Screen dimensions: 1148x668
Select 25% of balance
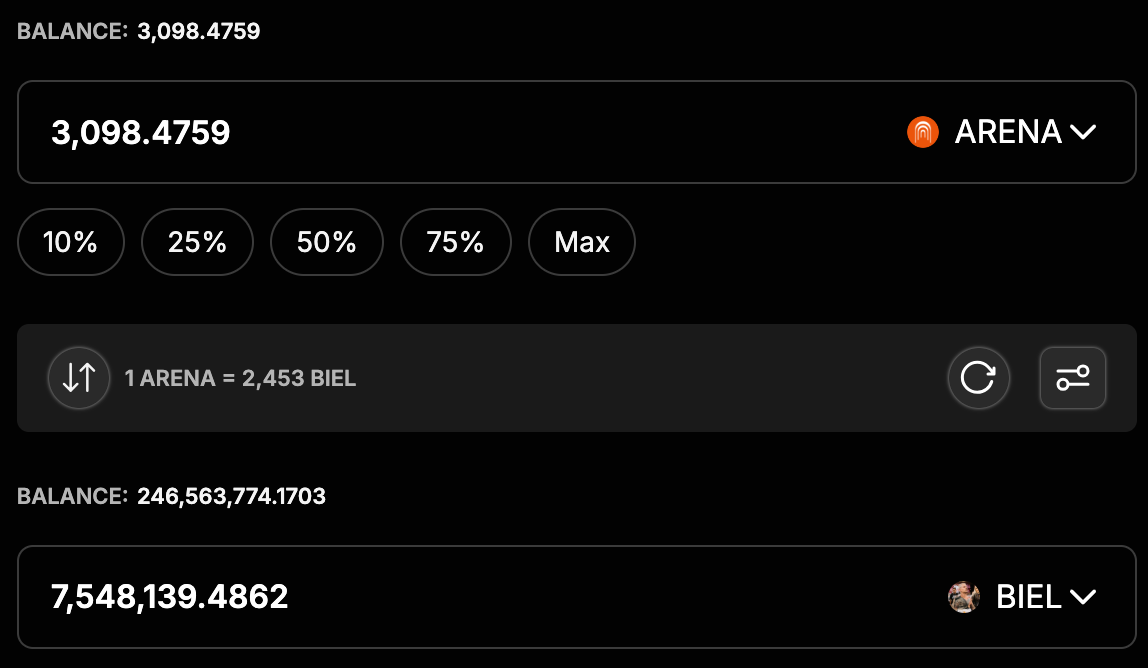(197, 242)
